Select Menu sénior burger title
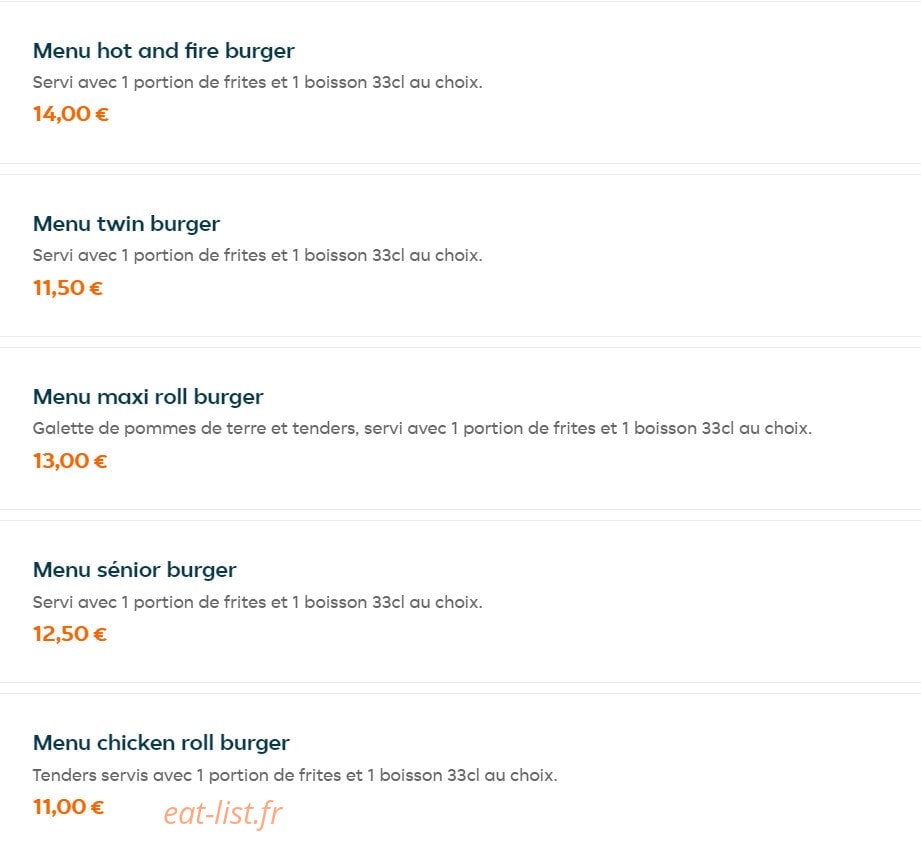The height and width of the screenshot is (841, 921). pyautogui.click(x=135, y=570)
